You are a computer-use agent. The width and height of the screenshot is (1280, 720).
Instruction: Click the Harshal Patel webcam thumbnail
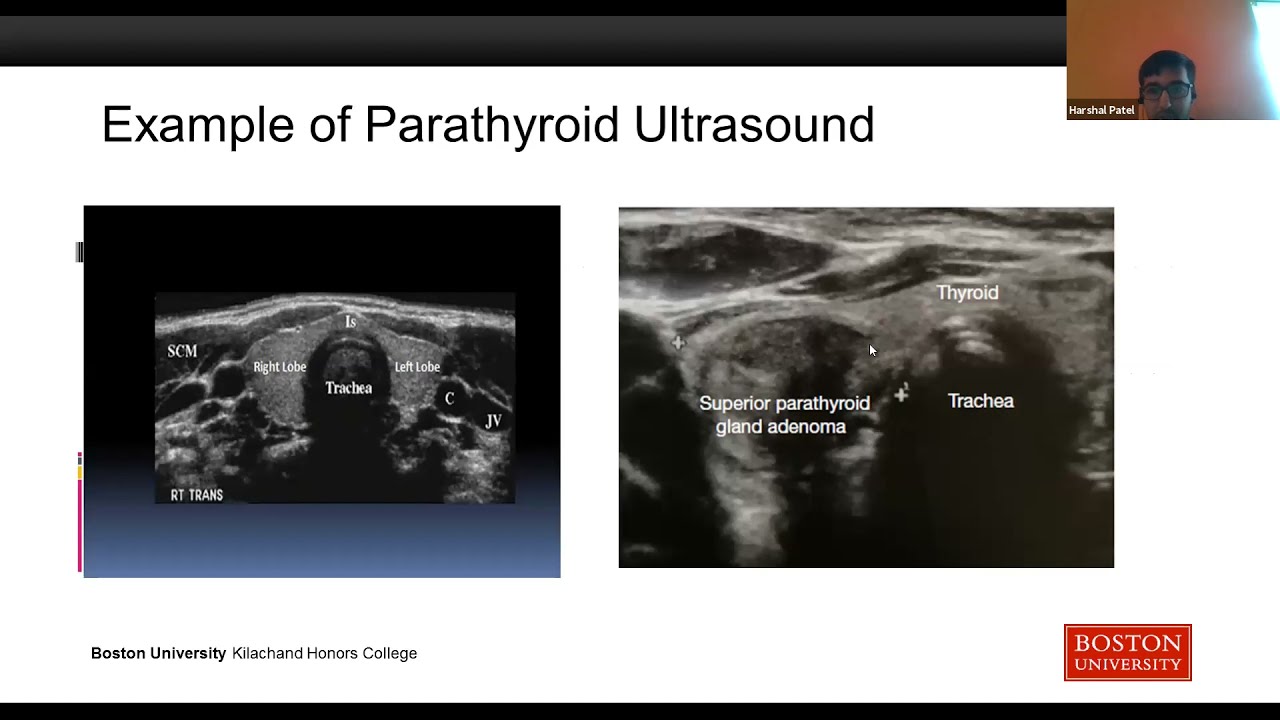pos(1173,60)
